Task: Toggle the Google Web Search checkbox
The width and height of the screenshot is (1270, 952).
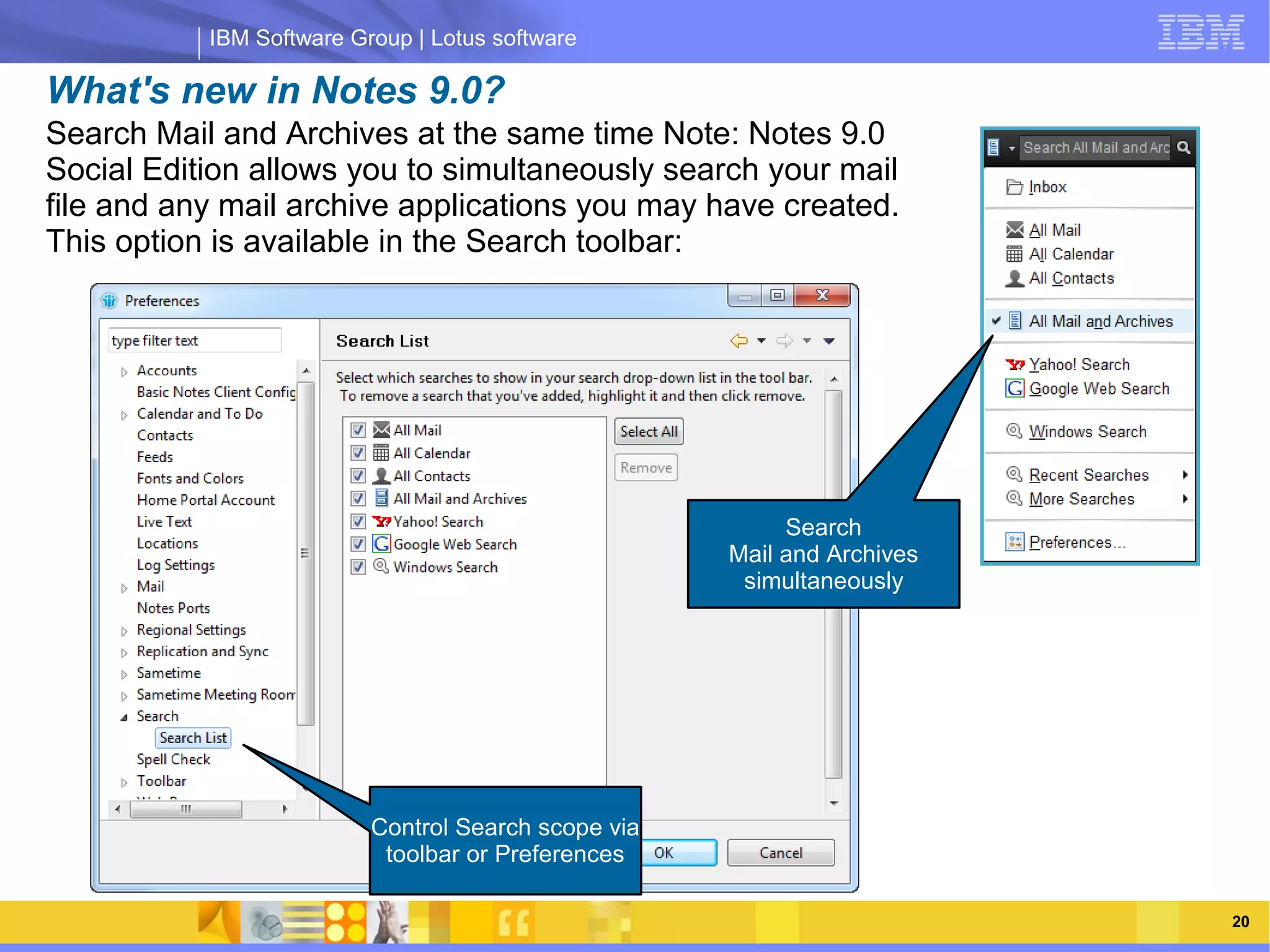Action: tap(358, 545)
